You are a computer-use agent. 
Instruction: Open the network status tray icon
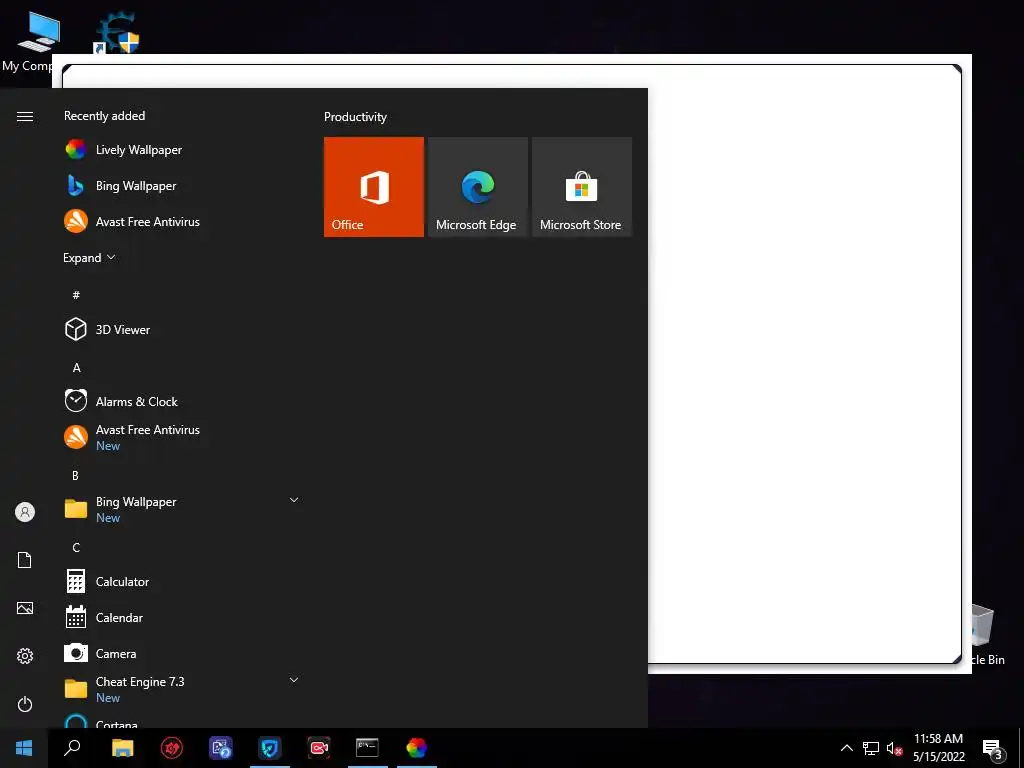click(x=871, y=748)
